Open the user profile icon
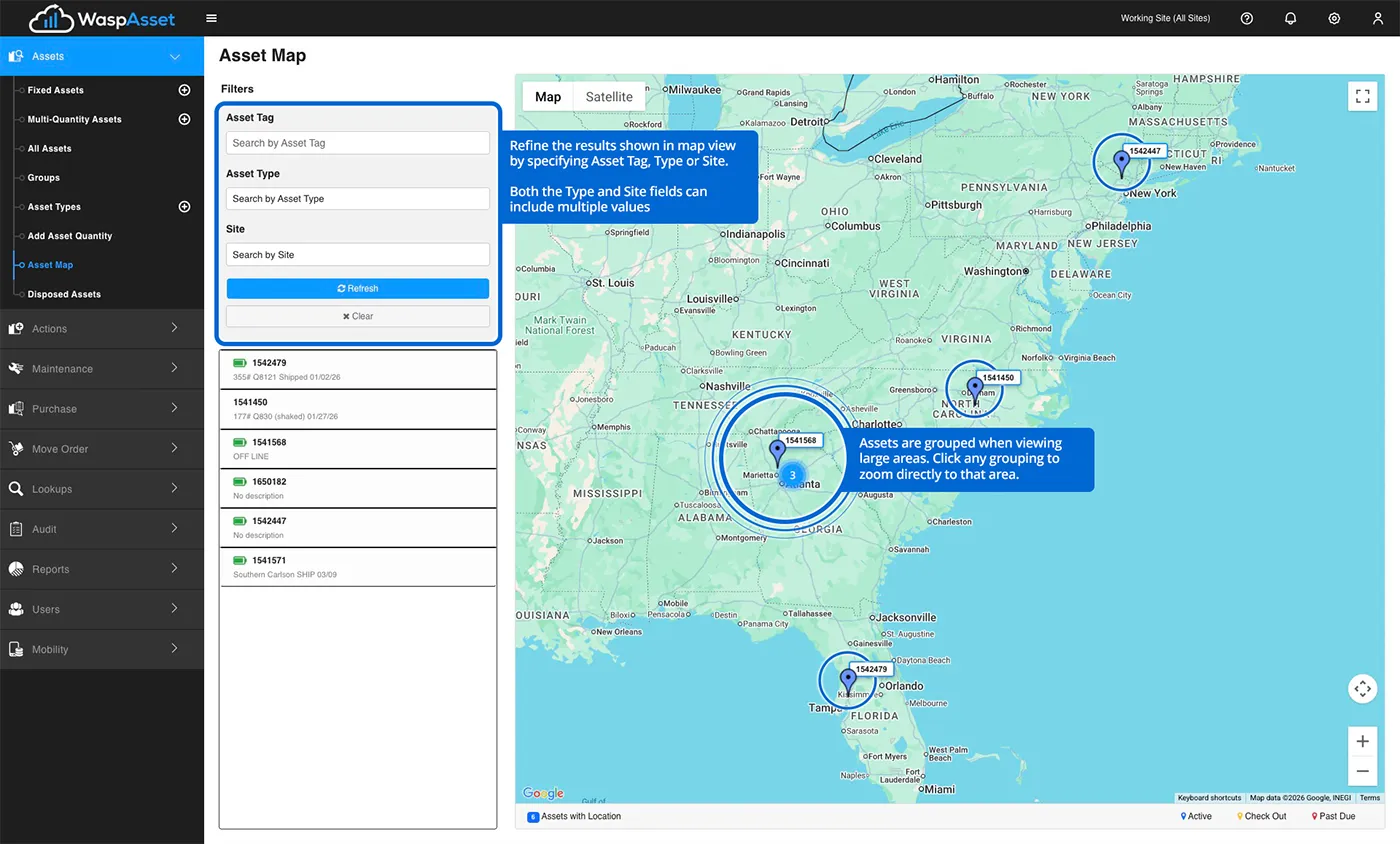This screenshot has width=1400, height=844. [1378, 18]
